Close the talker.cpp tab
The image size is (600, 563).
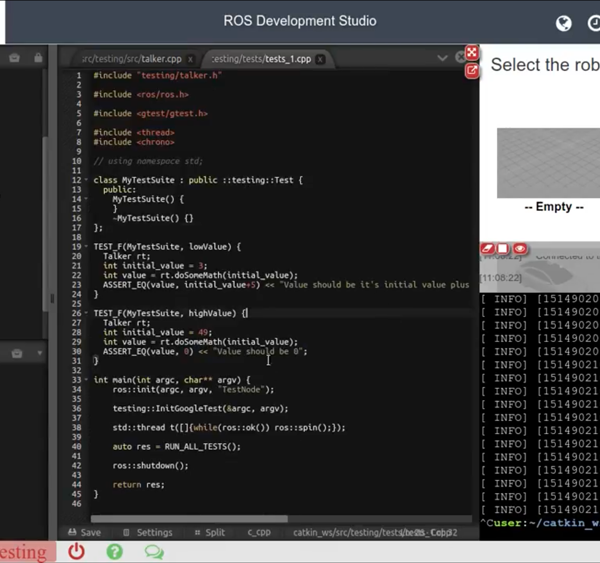190,59
